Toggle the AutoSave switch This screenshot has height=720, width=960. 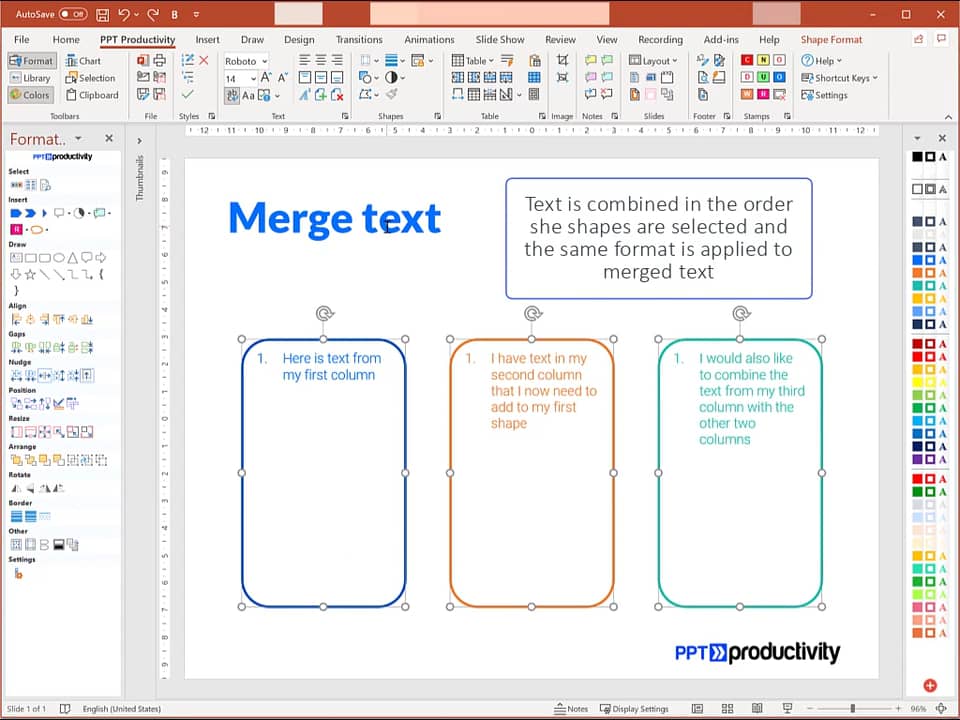click(x=73, y=15)
